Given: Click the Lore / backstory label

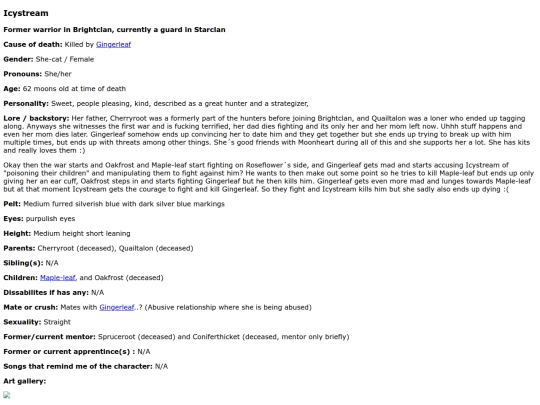Looking at the screenshot, I should click(x=36, y=118).
